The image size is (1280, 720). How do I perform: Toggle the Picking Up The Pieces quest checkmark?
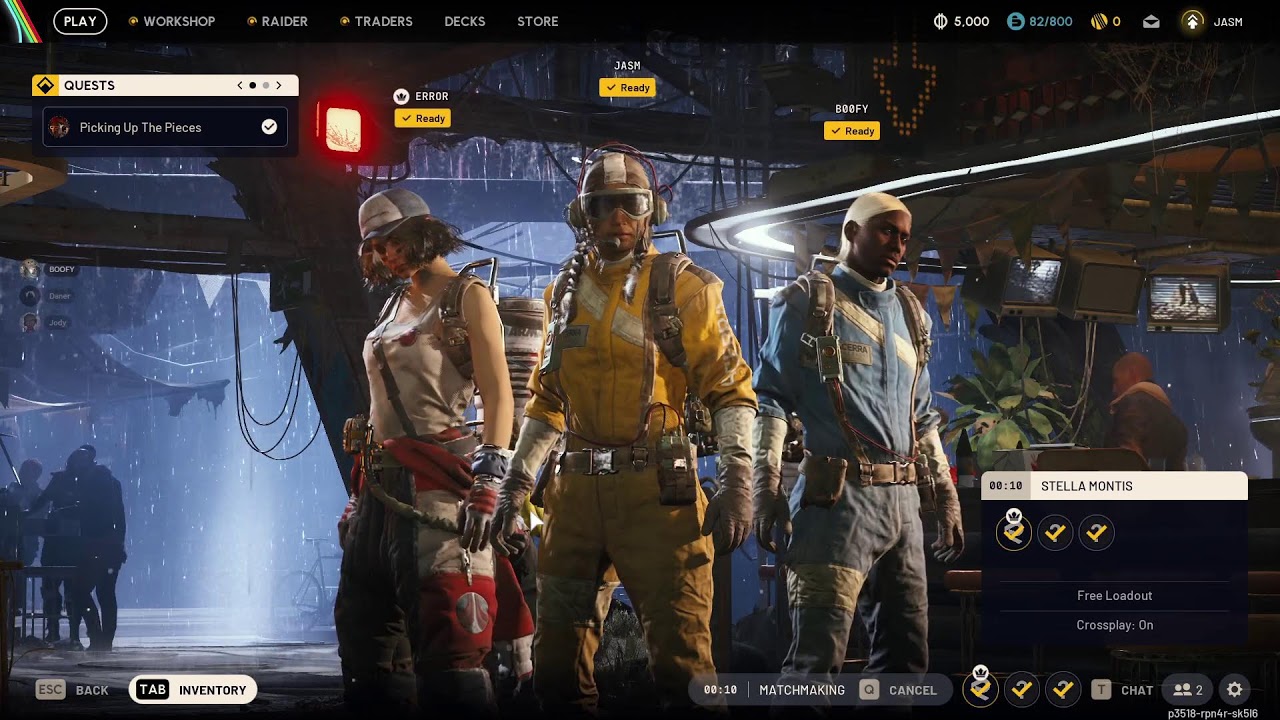(x=269, y=127)
